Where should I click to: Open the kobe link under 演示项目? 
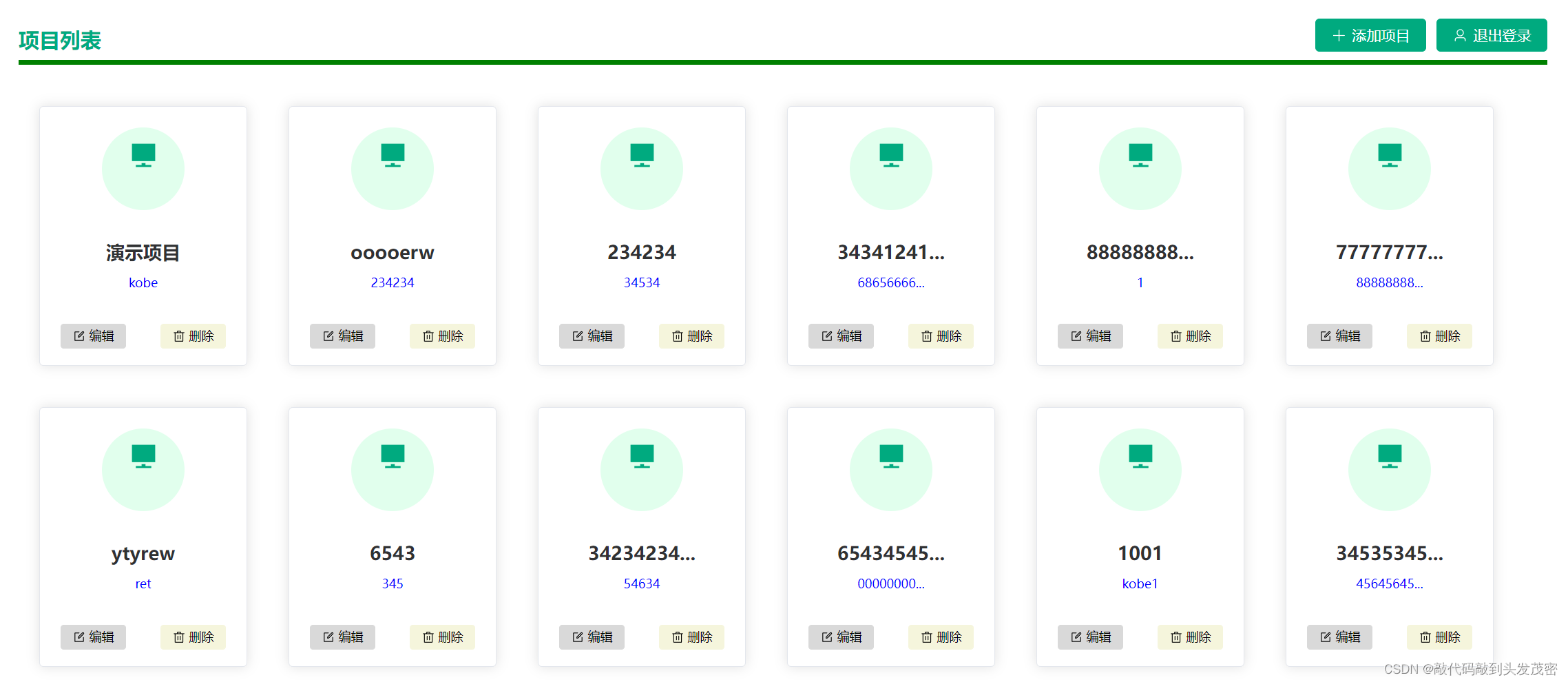(x=143, y=282)
